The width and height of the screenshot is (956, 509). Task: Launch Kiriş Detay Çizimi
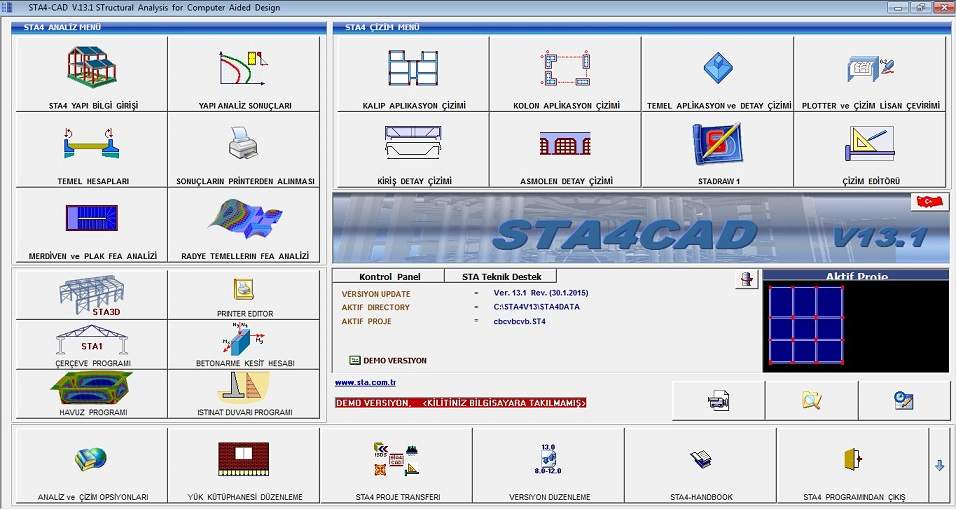coord(413,150)
